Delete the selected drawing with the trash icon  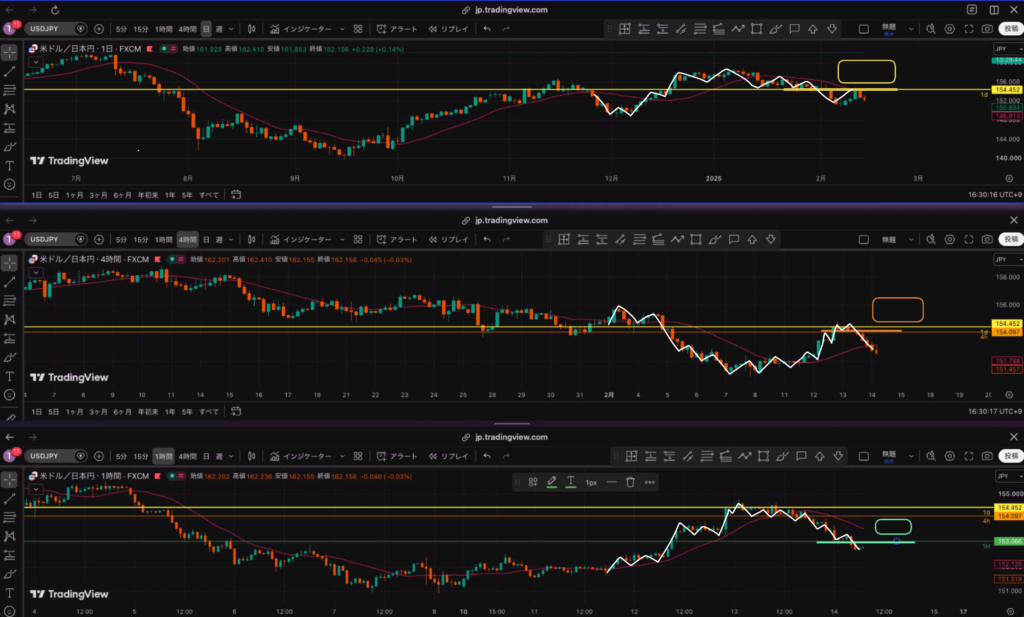[x=630, y=482]
